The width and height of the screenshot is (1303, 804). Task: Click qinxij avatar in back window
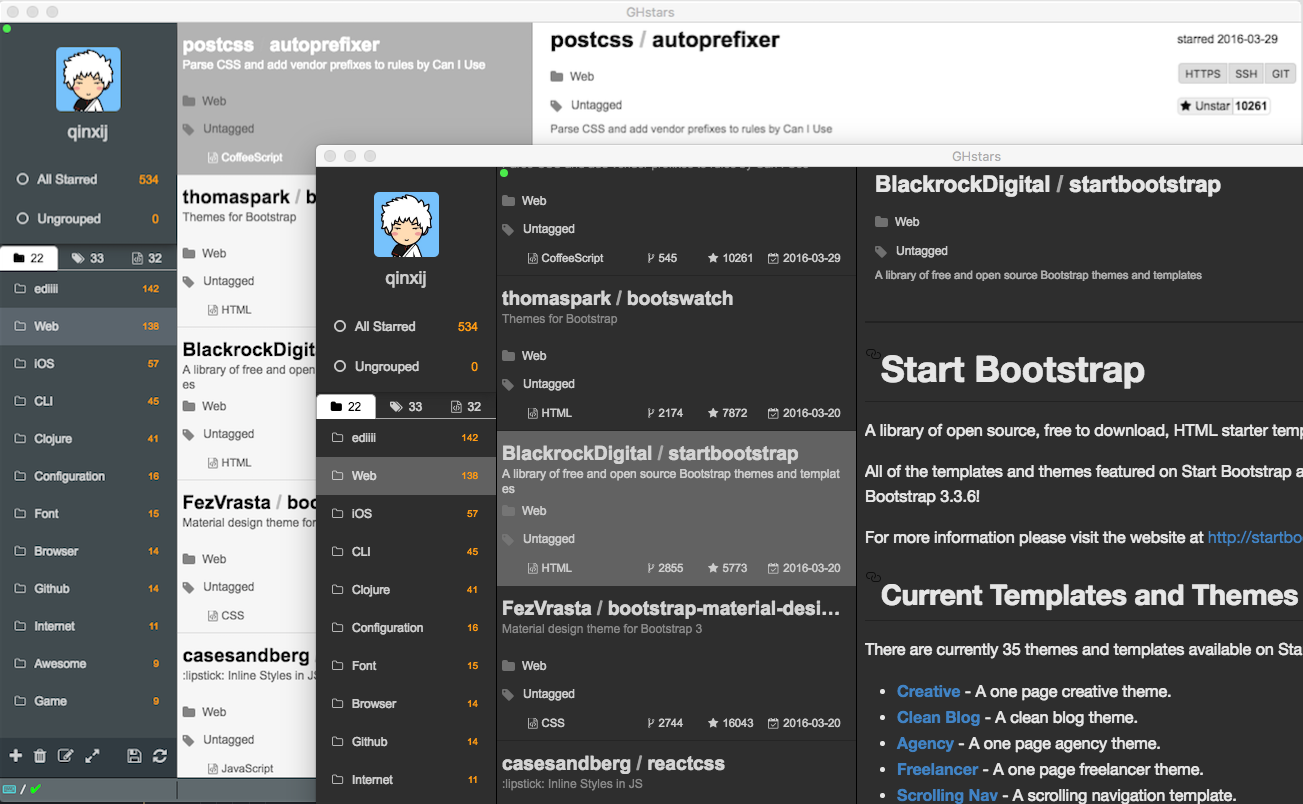pos(88,79)
